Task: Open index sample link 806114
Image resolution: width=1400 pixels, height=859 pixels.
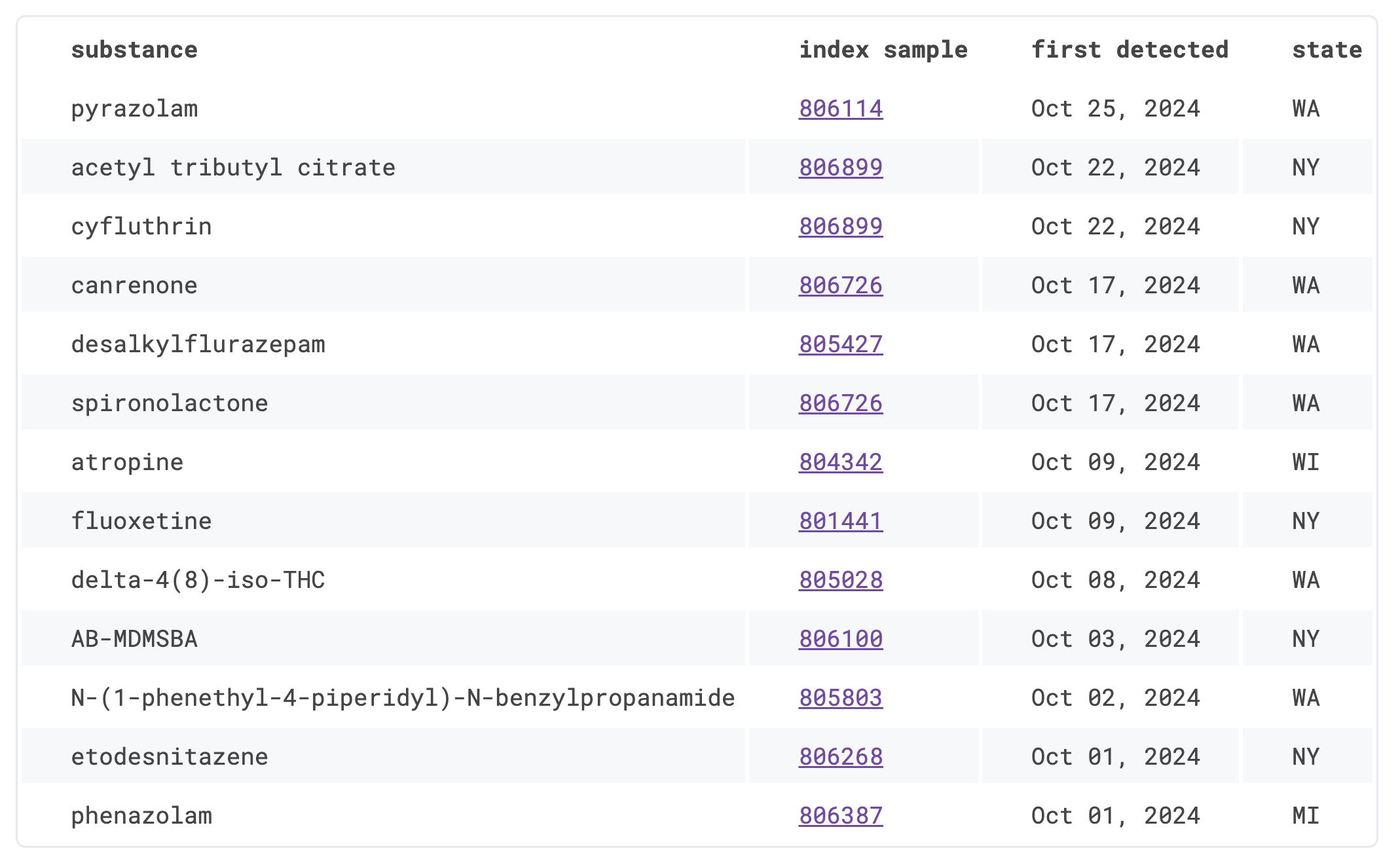Action: tap(840, 109)
